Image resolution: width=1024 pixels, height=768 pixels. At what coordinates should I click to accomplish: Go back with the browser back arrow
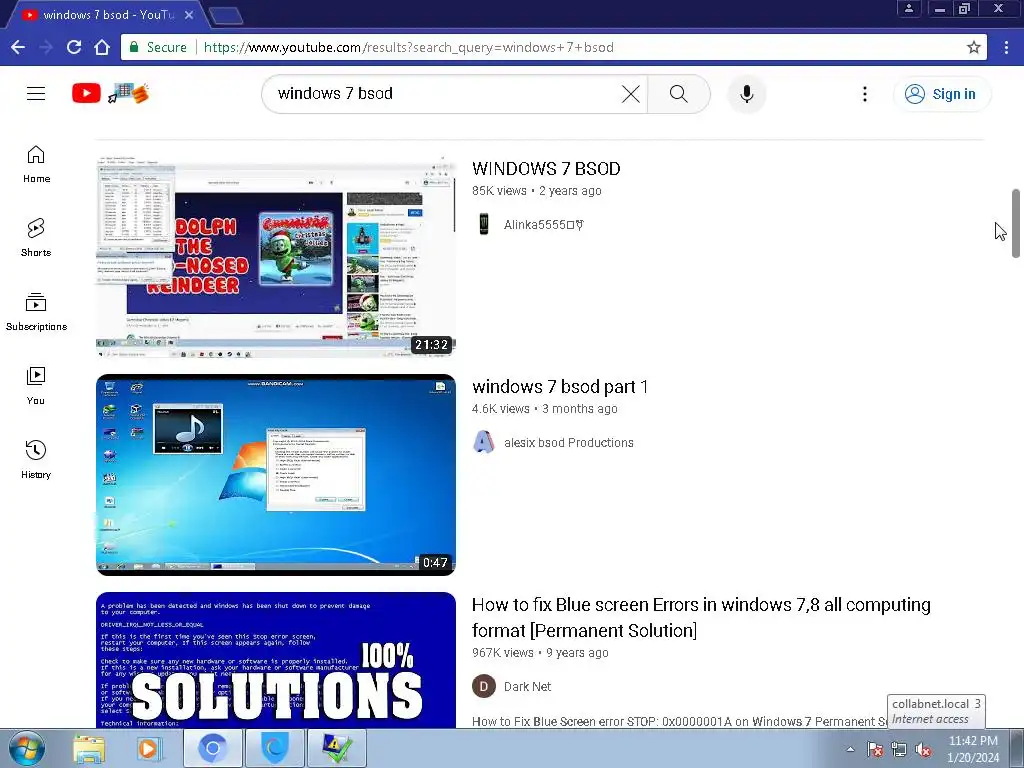point(18,47)
